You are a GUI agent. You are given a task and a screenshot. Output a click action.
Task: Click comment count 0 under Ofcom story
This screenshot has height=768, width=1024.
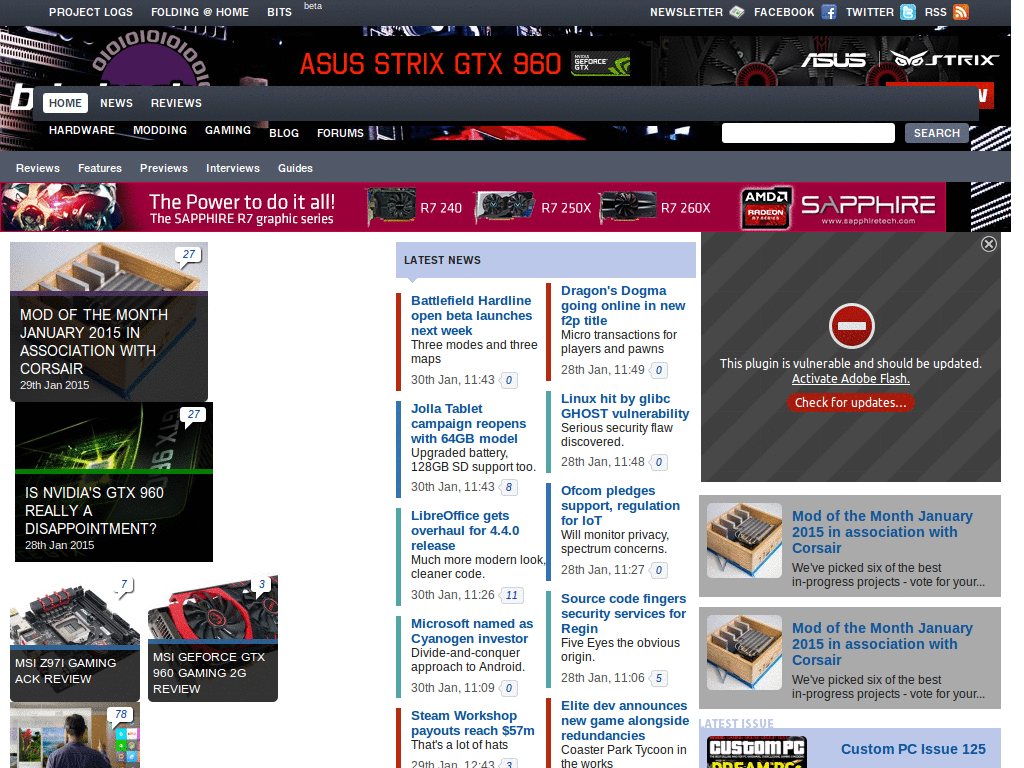click(x=659, y=570)
